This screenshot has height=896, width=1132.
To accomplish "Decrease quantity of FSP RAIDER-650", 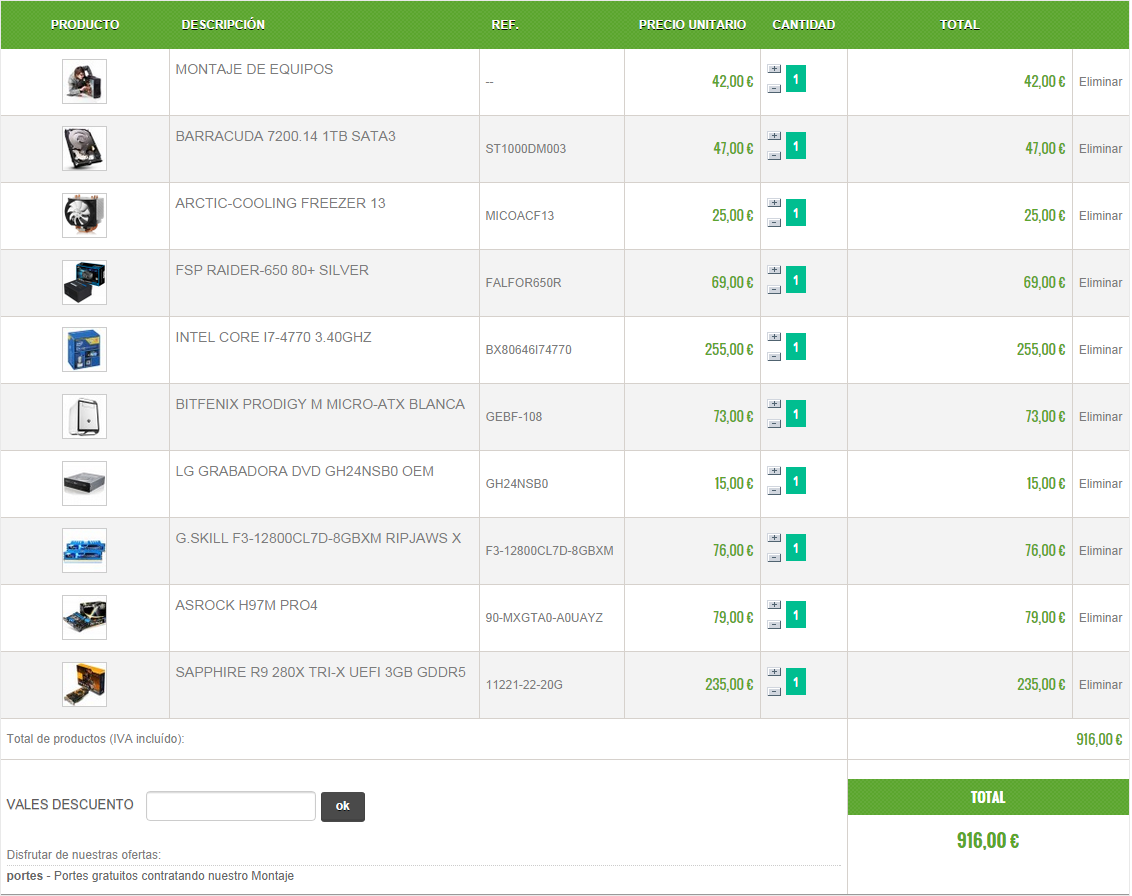I will pyautogui.click(x=774, y=290).
